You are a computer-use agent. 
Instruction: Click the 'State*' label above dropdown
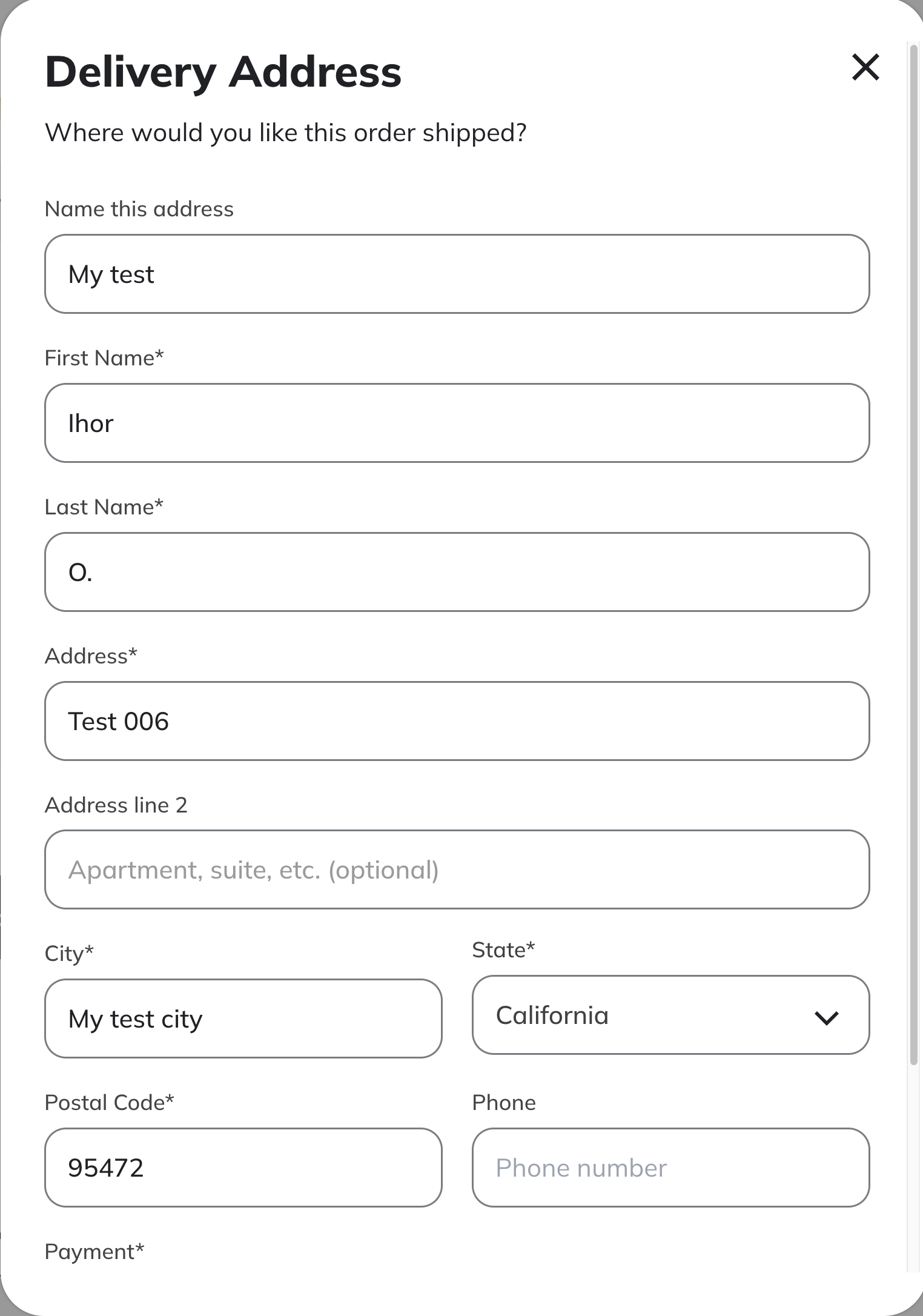pyautogui.click(x=504, y=950)
